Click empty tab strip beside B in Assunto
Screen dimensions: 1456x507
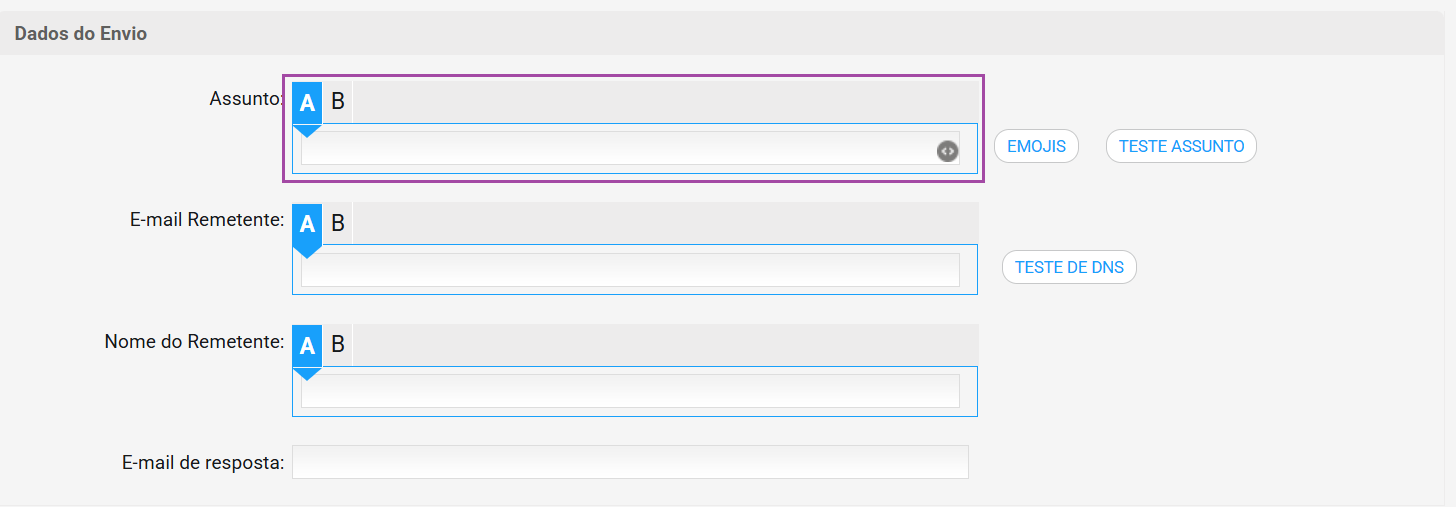[x=665, y=102]
